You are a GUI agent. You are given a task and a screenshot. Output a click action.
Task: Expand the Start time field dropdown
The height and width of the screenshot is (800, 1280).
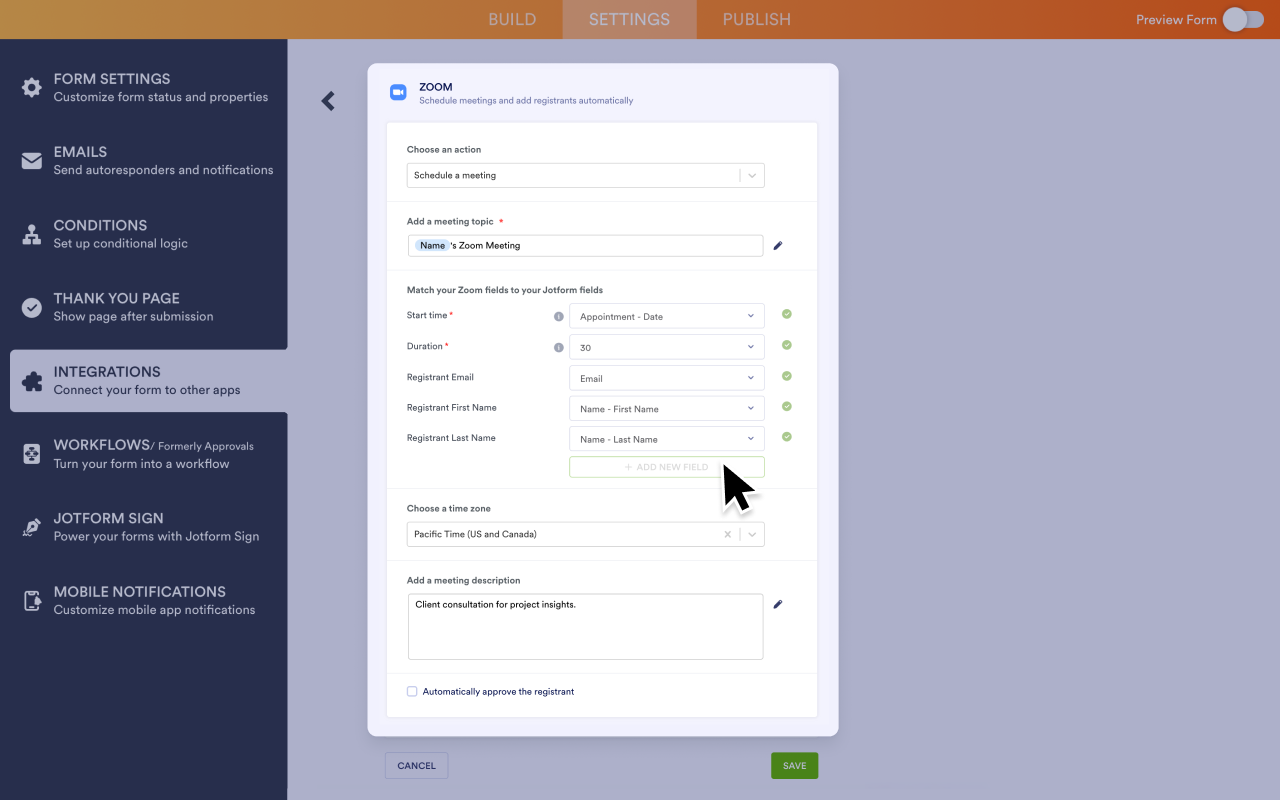pyautogui.click(x=666, y=316)
